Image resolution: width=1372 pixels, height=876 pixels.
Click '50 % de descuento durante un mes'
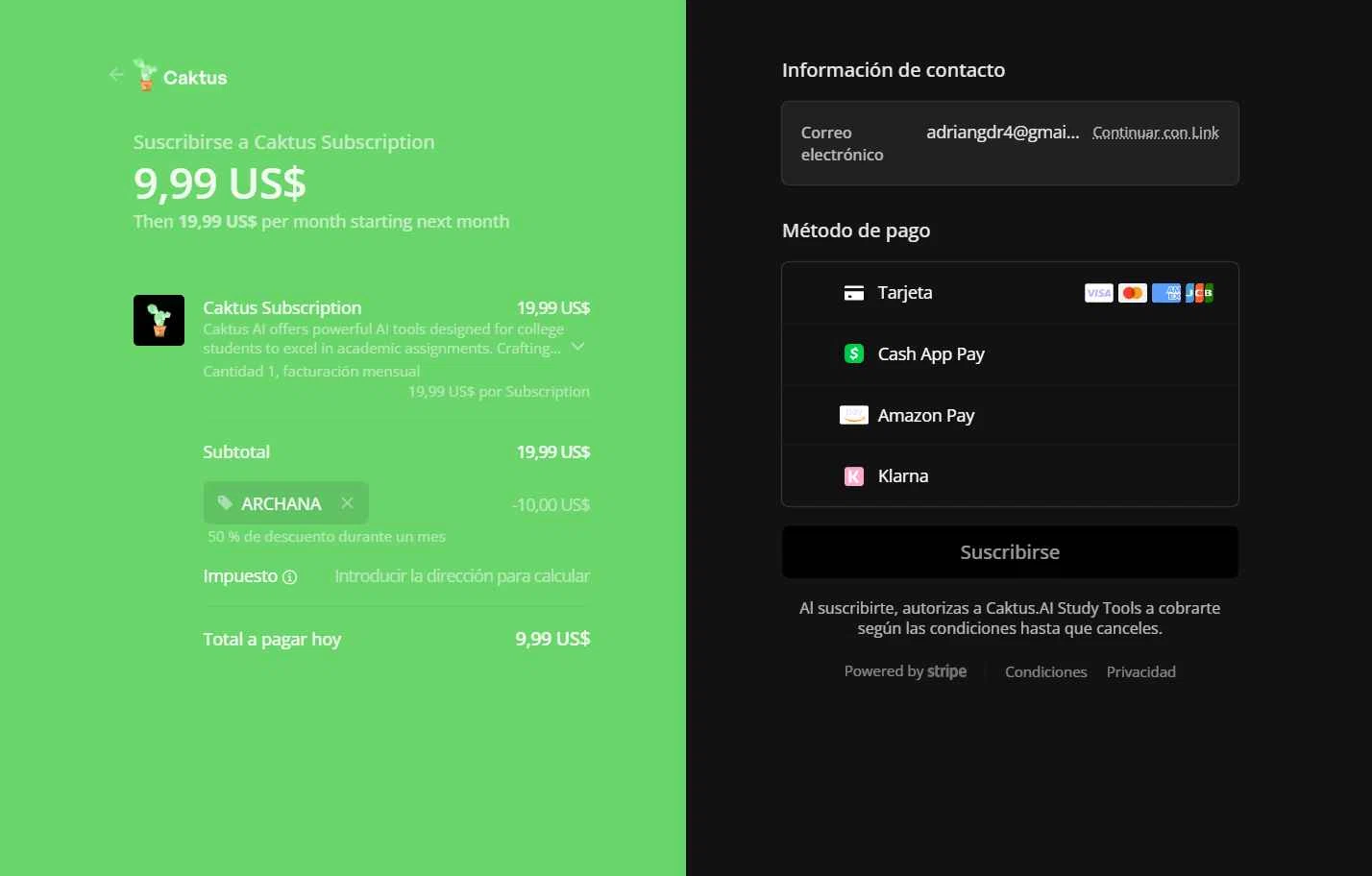click(x=327, y=537)
